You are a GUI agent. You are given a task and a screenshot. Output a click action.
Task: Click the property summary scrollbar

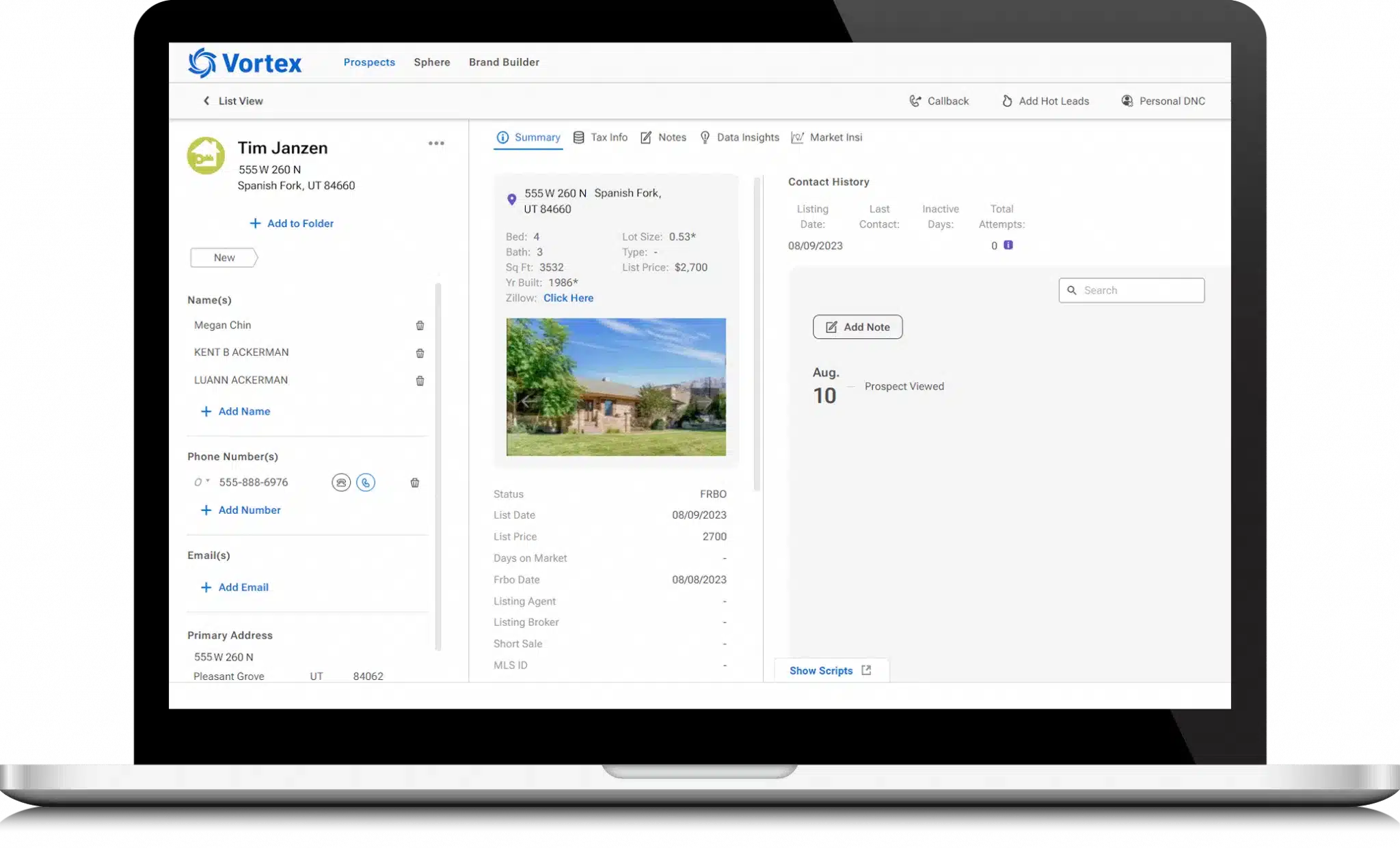[x=757, y=333]
